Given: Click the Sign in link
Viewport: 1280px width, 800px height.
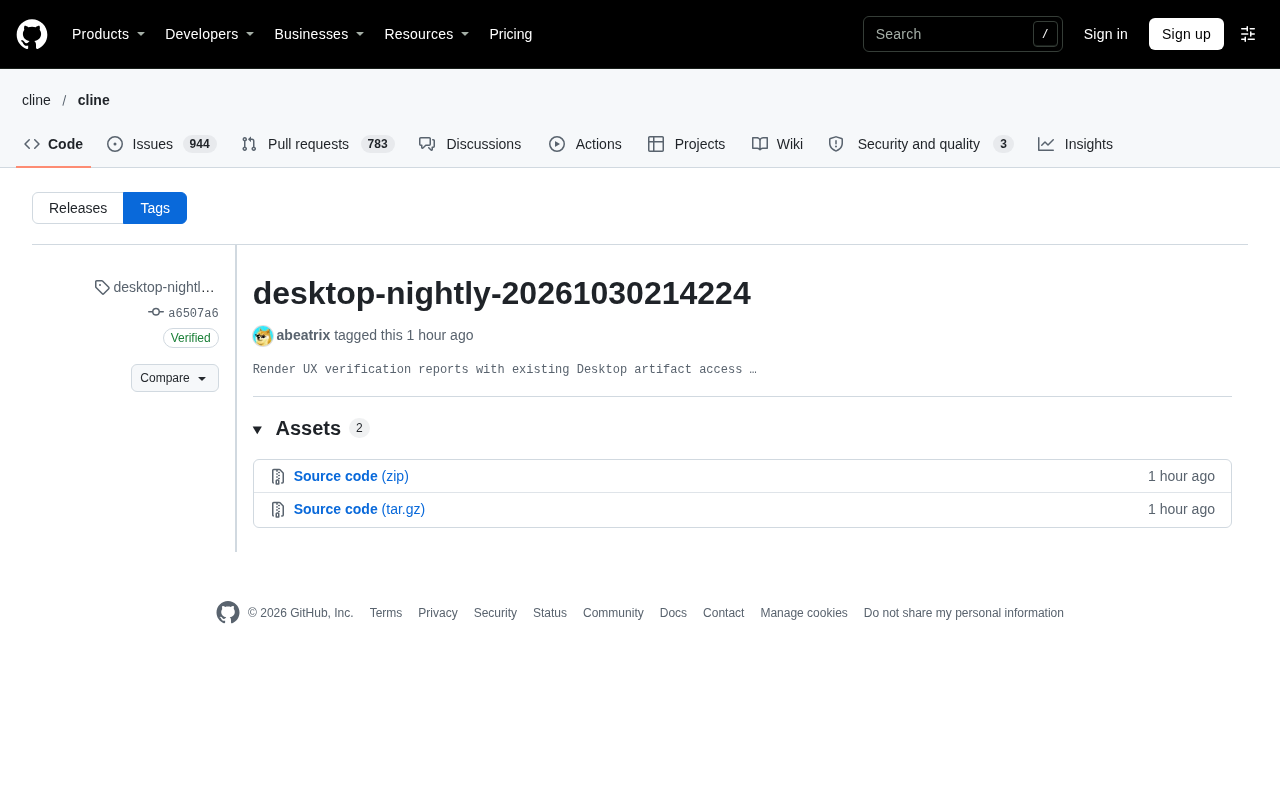Looking at the screenshot, I should (1105, 34).
